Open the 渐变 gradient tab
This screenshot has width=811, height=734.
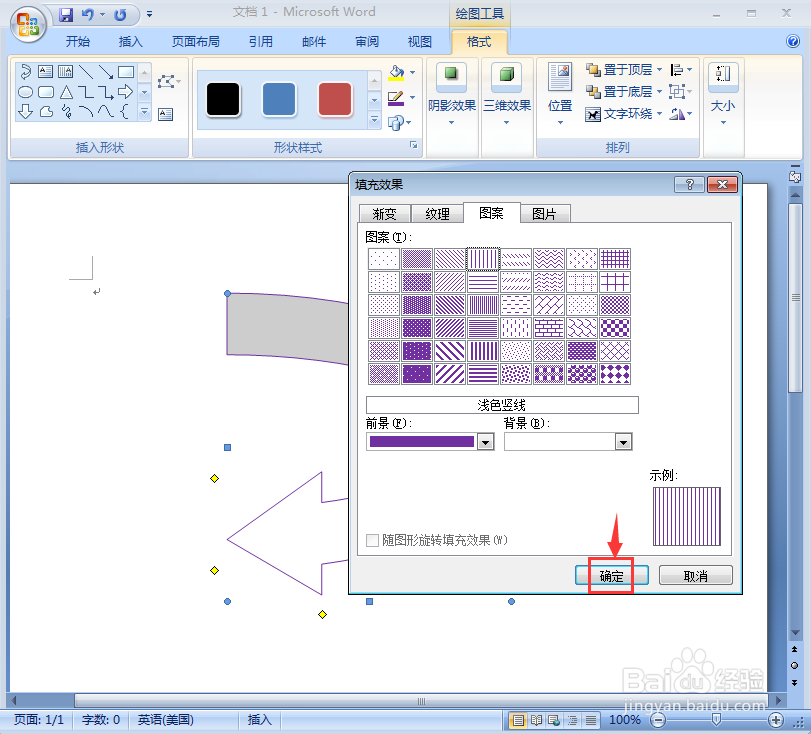point(384,214)
